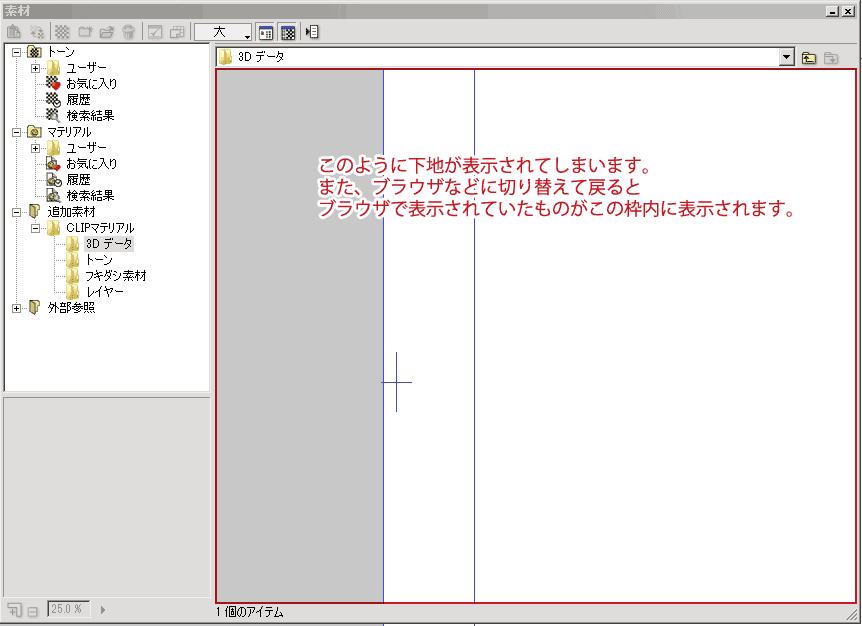Screen dimensions: 862x626
Task: Open the 大 thumbnail size dropdown
Action: (223, 31)
